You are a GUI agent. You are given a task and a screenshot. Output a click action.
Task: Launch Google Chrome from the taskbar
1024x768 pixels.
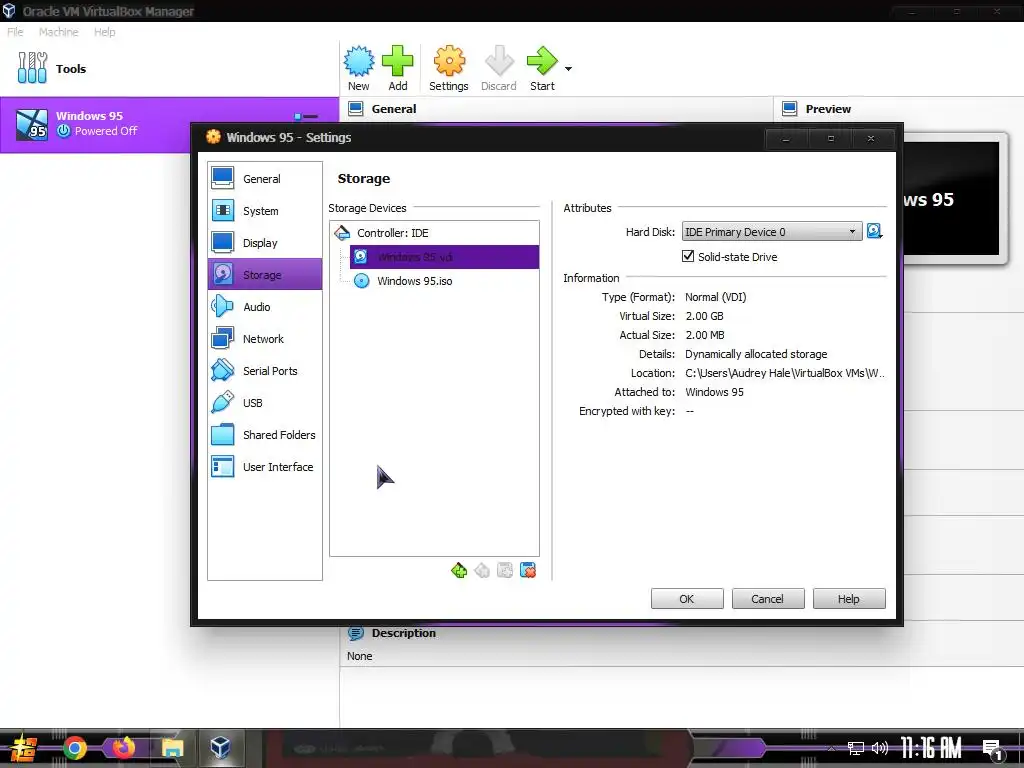click(x=74, y=748)
